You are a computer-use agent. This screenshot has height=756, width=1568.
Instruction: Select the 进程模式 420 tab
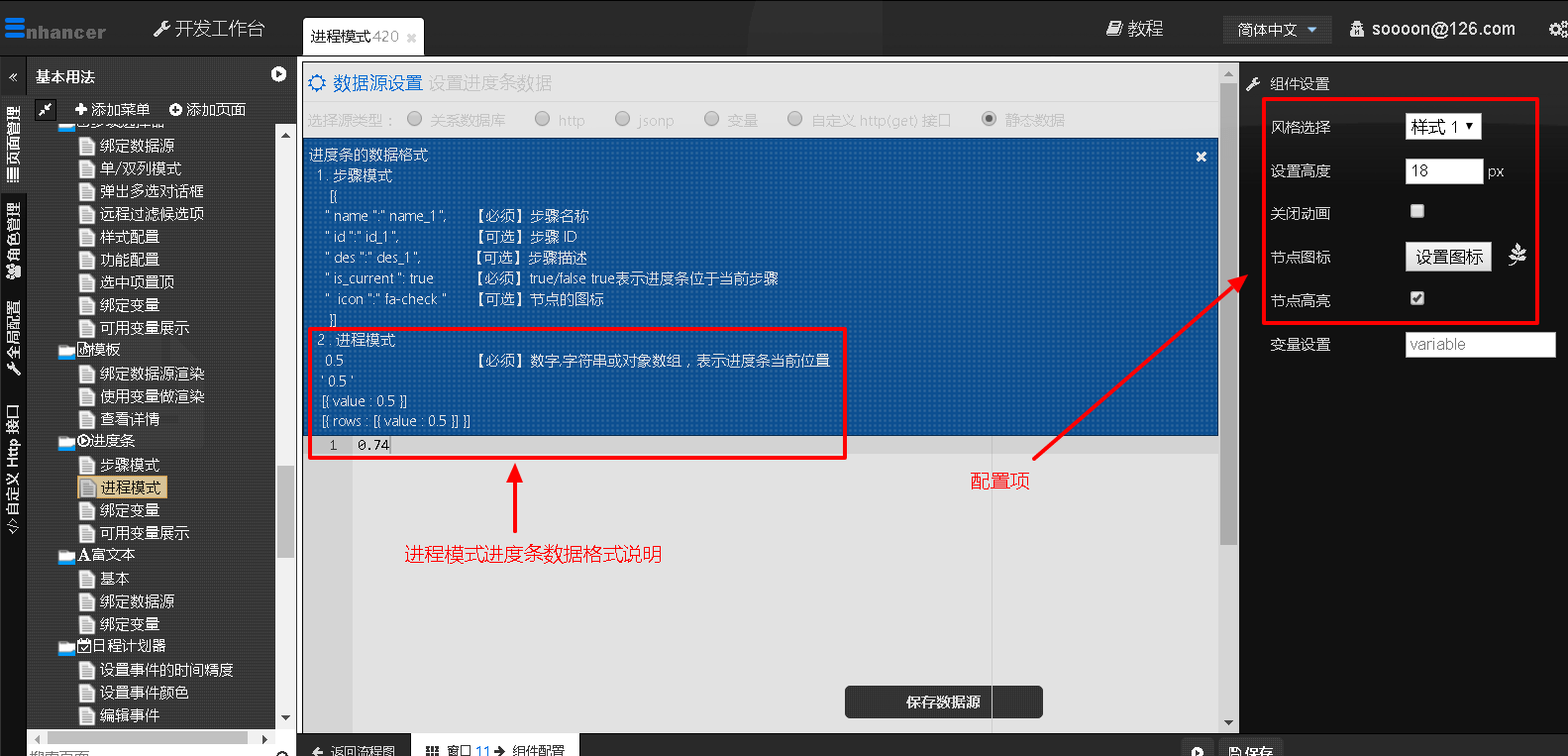tap(355, 37)
